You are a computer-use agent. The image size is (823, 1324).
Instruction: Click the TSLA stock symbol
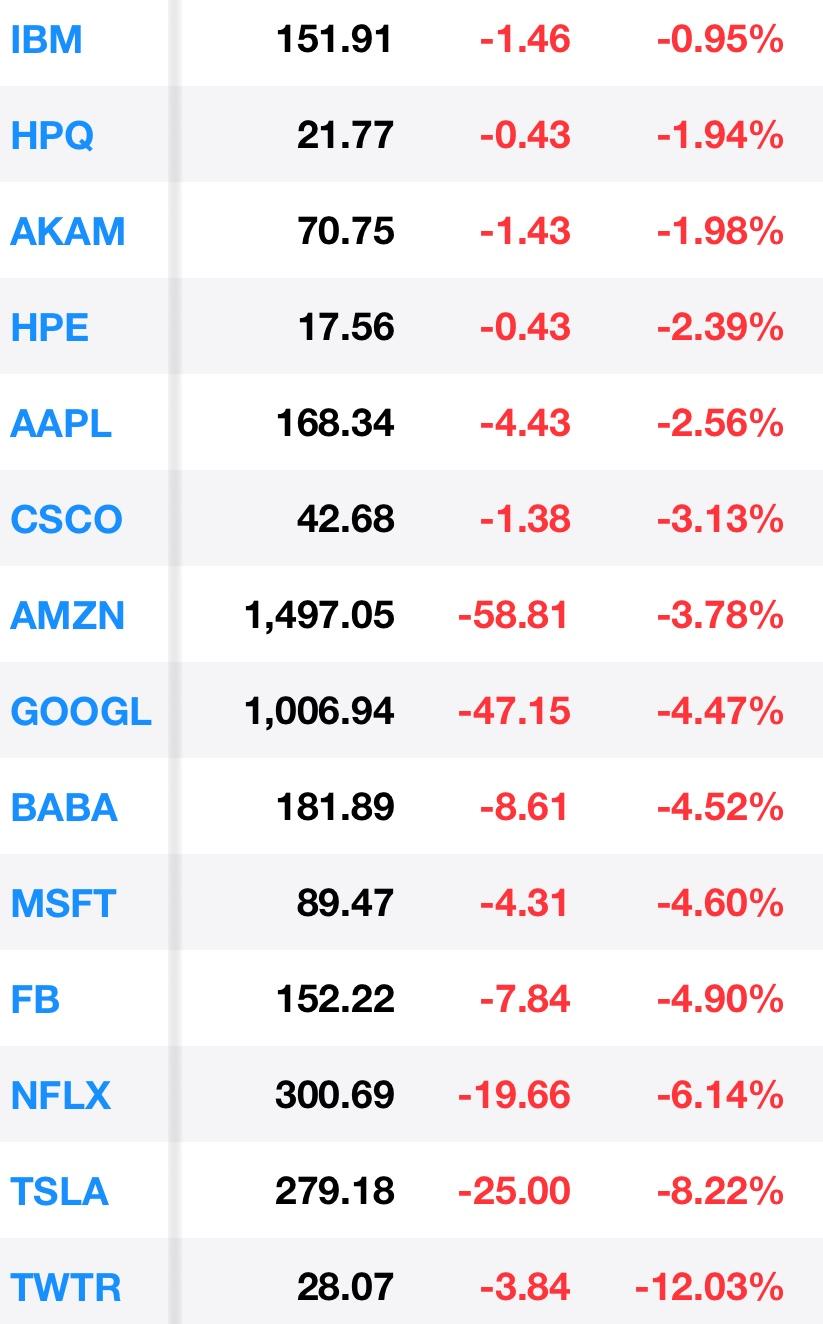pos(59,1192)
